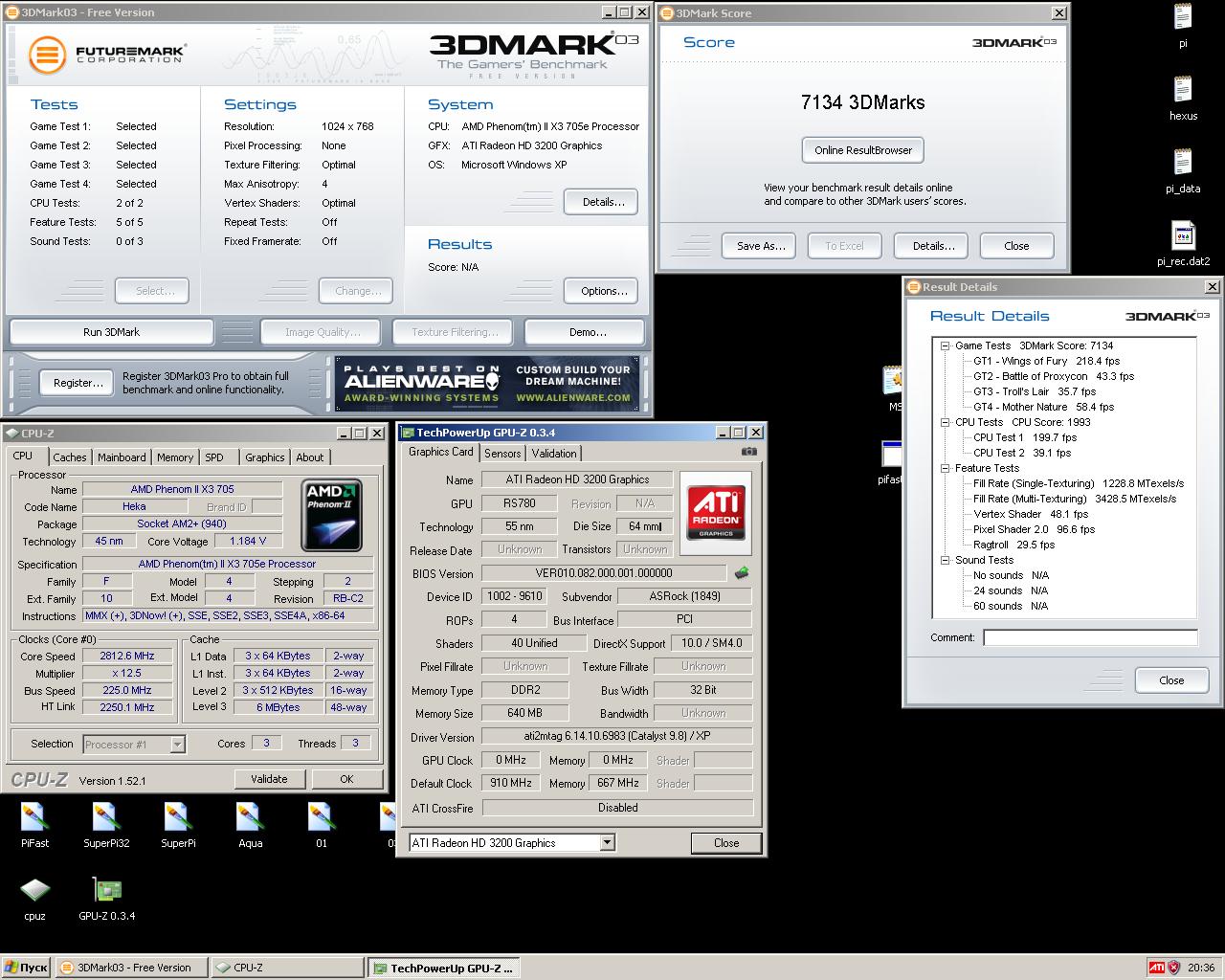Open the pi_rec.dat2 file on desktop
1225x980 pixels.
click(x=1183, y=243)
